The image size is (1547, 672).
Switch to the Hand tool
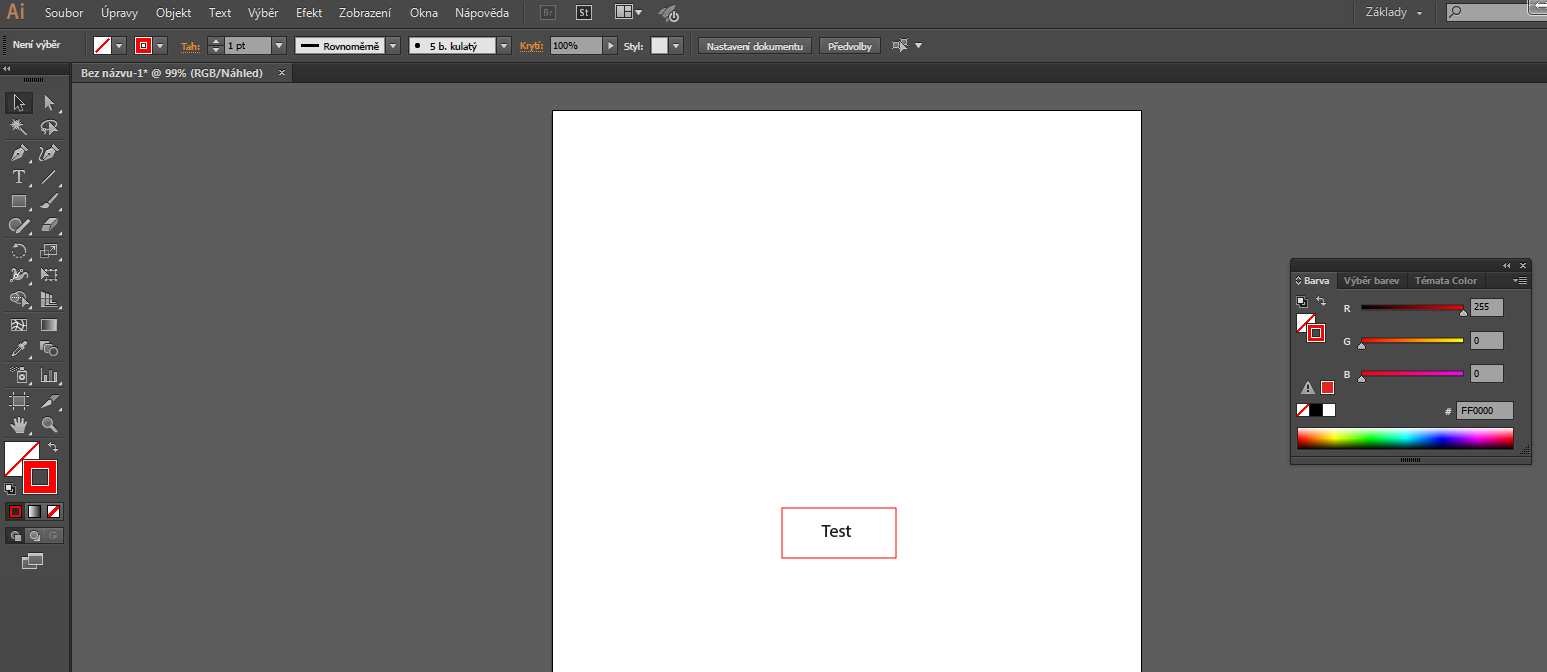pos(18,424)
